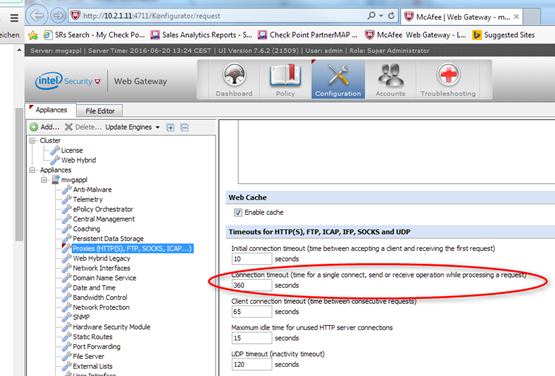Click the Delete X icon
Screen dimensions: 555x376
pyautogui.click(x=69, y=127)
